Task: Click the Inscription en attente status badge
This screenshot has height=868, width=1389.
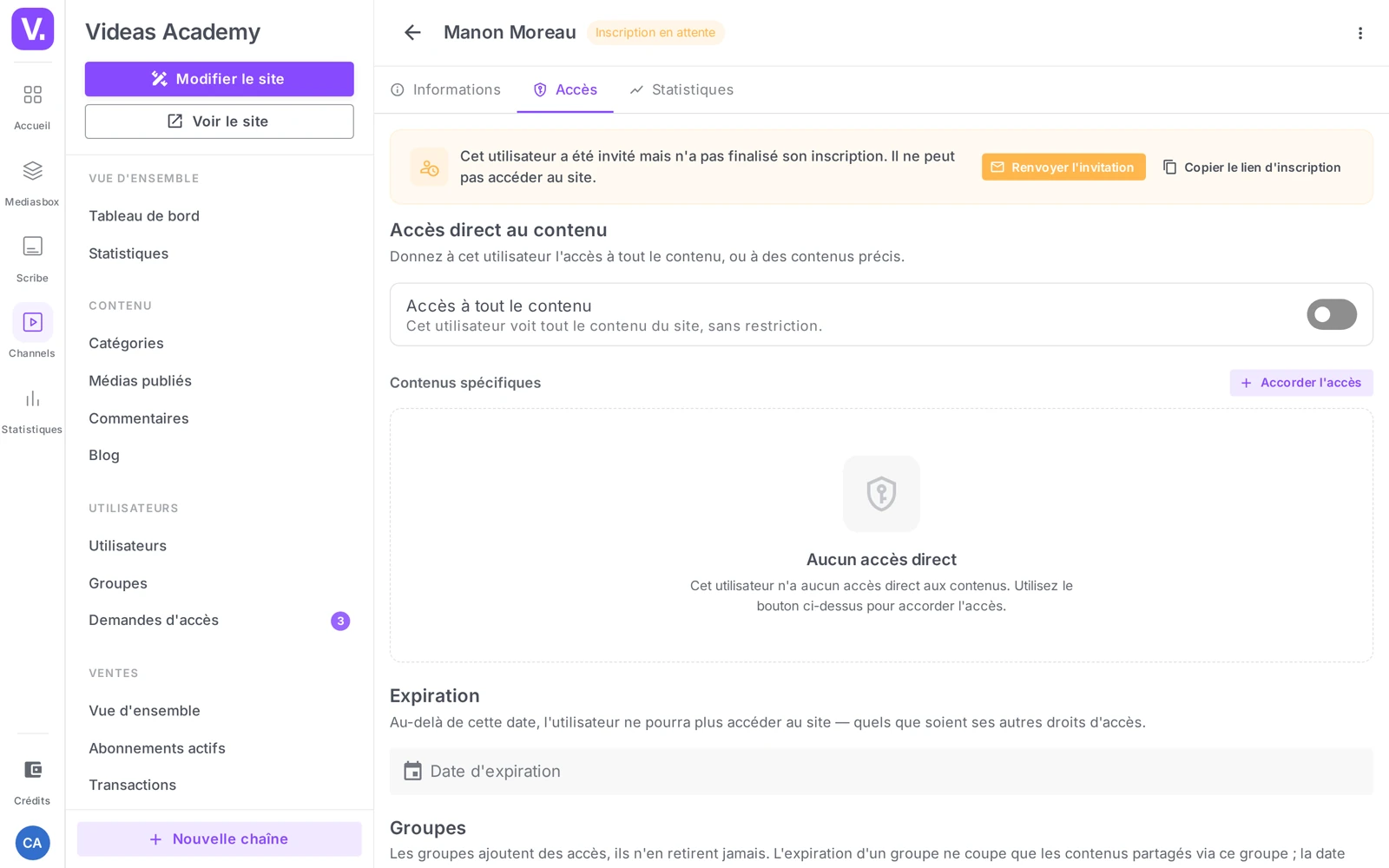Action: [655, 33]
